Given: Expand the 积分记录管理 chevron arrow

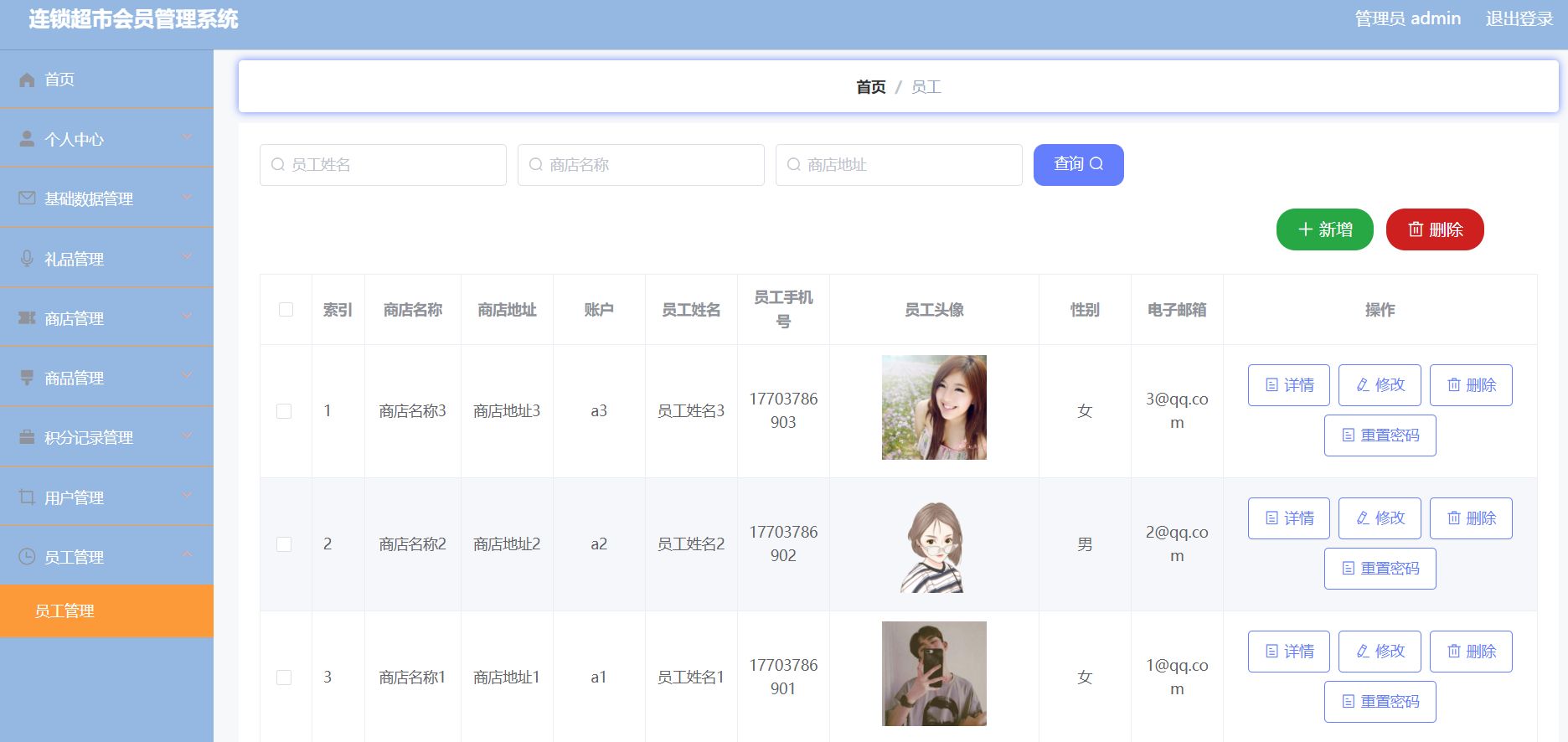Looking at the screenshot, I should tap(187, 435).
